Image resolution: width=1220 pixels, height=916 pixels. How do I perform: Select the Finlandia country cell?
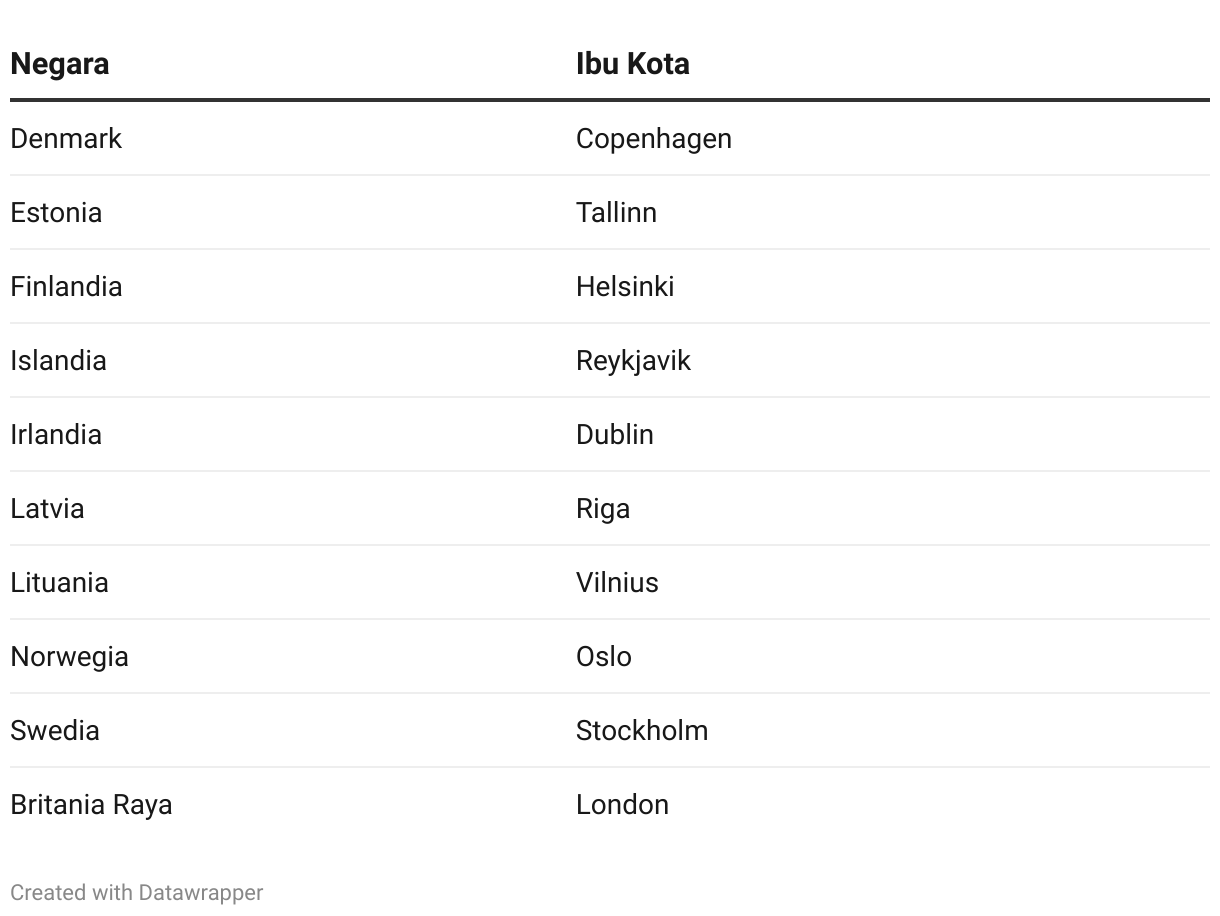coord(66,286)
